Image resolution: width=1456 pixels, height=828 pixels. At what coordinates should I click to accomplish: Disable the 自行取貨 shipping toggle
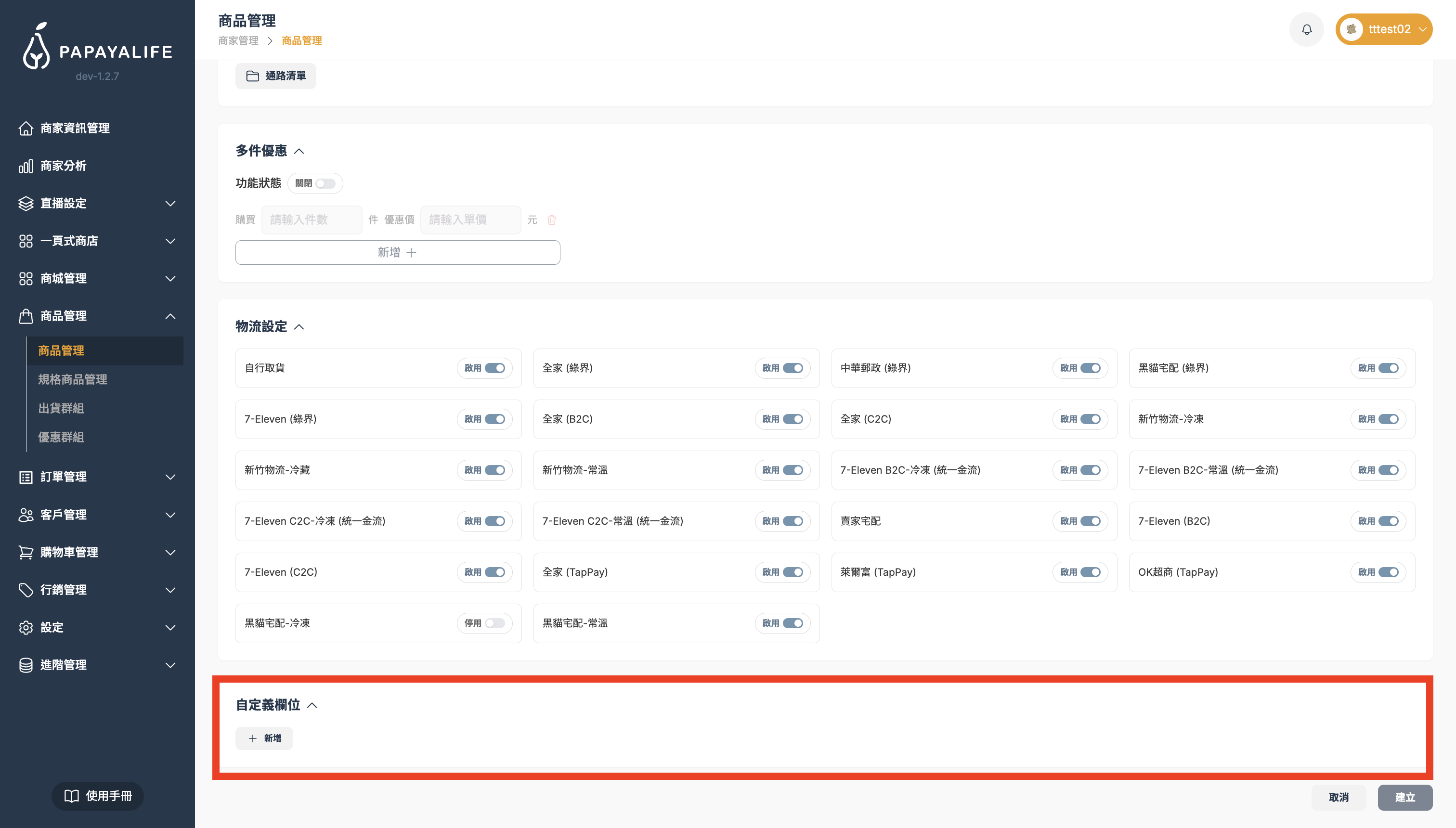tap(494, 368)
